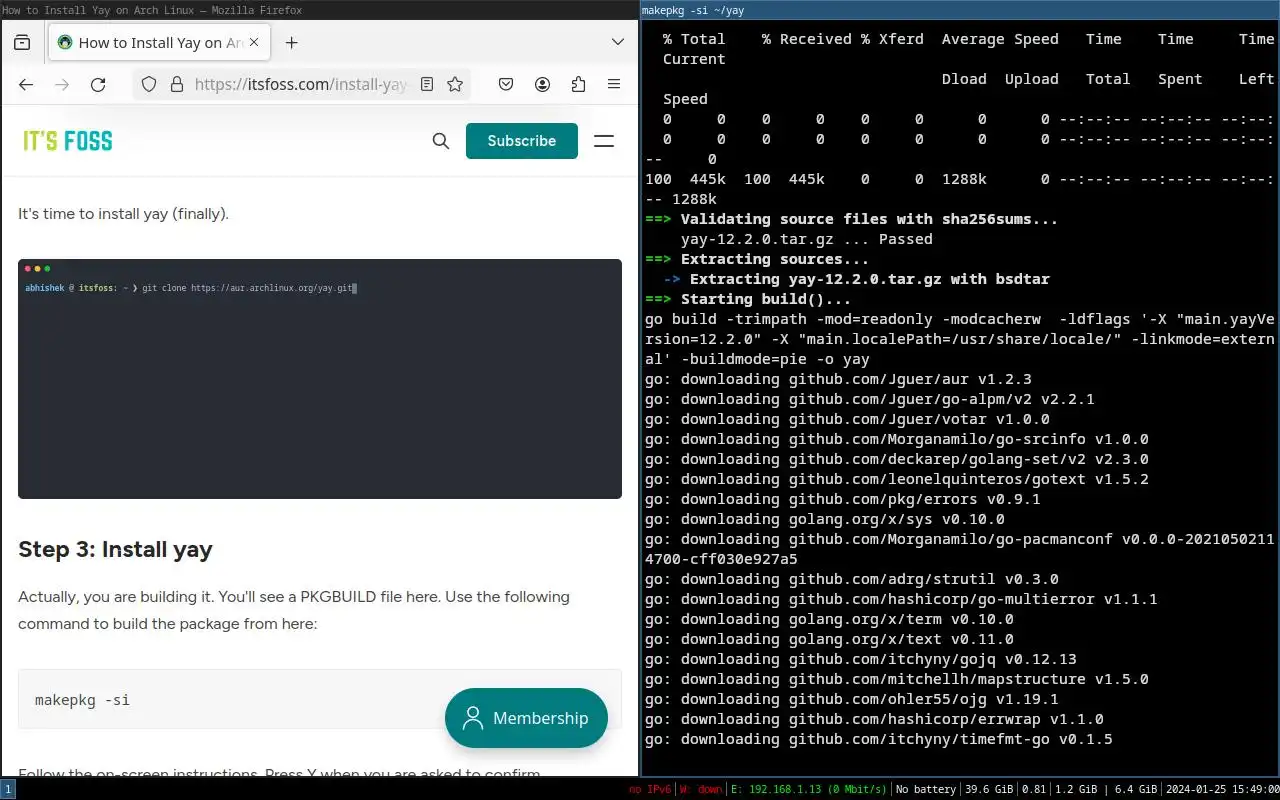Open tracking protection shield icon

[x=149, y=85]
